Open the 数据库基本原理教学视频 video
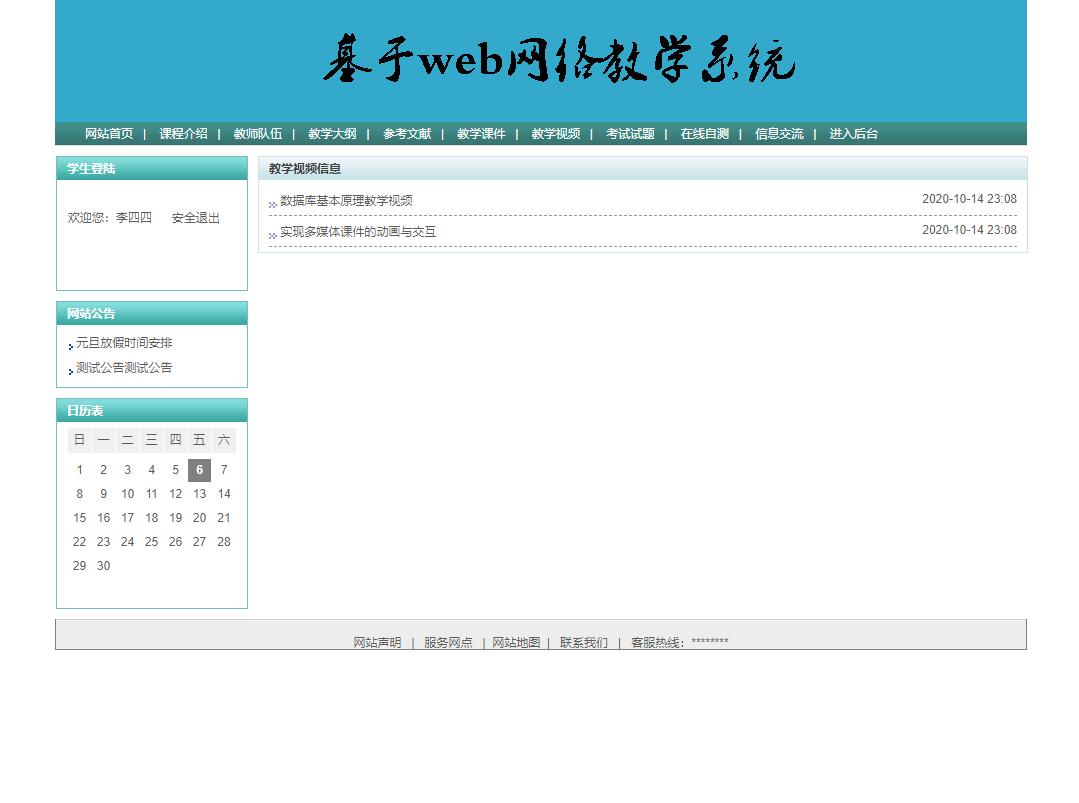 348,199
